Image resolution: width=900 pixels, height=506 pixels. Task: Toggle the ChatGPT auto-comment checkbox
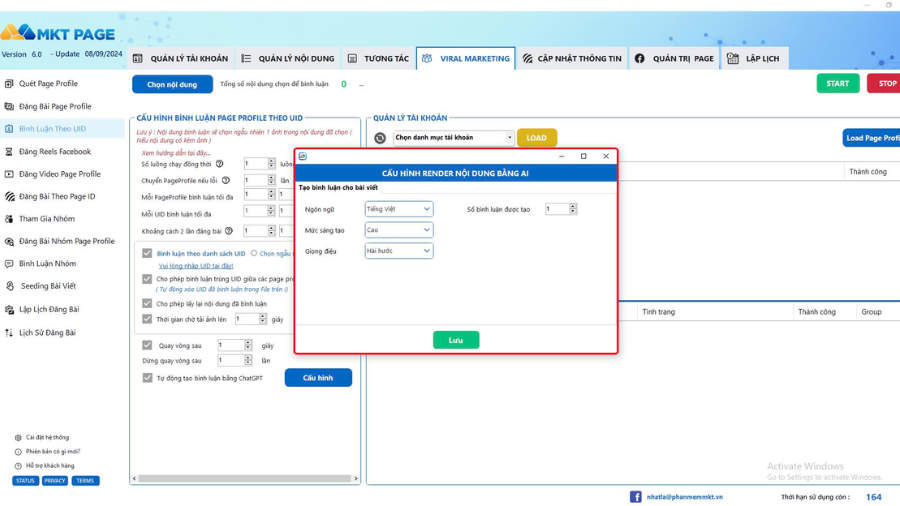(x=148, y=378)
